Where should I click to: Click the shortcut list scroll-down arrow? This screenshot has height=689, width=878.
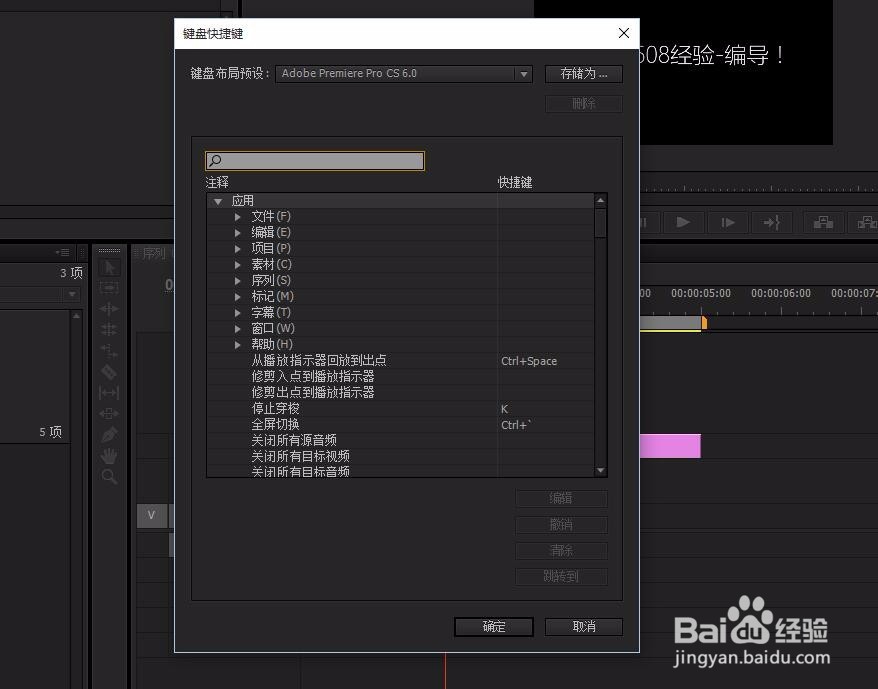pos(600,471)
